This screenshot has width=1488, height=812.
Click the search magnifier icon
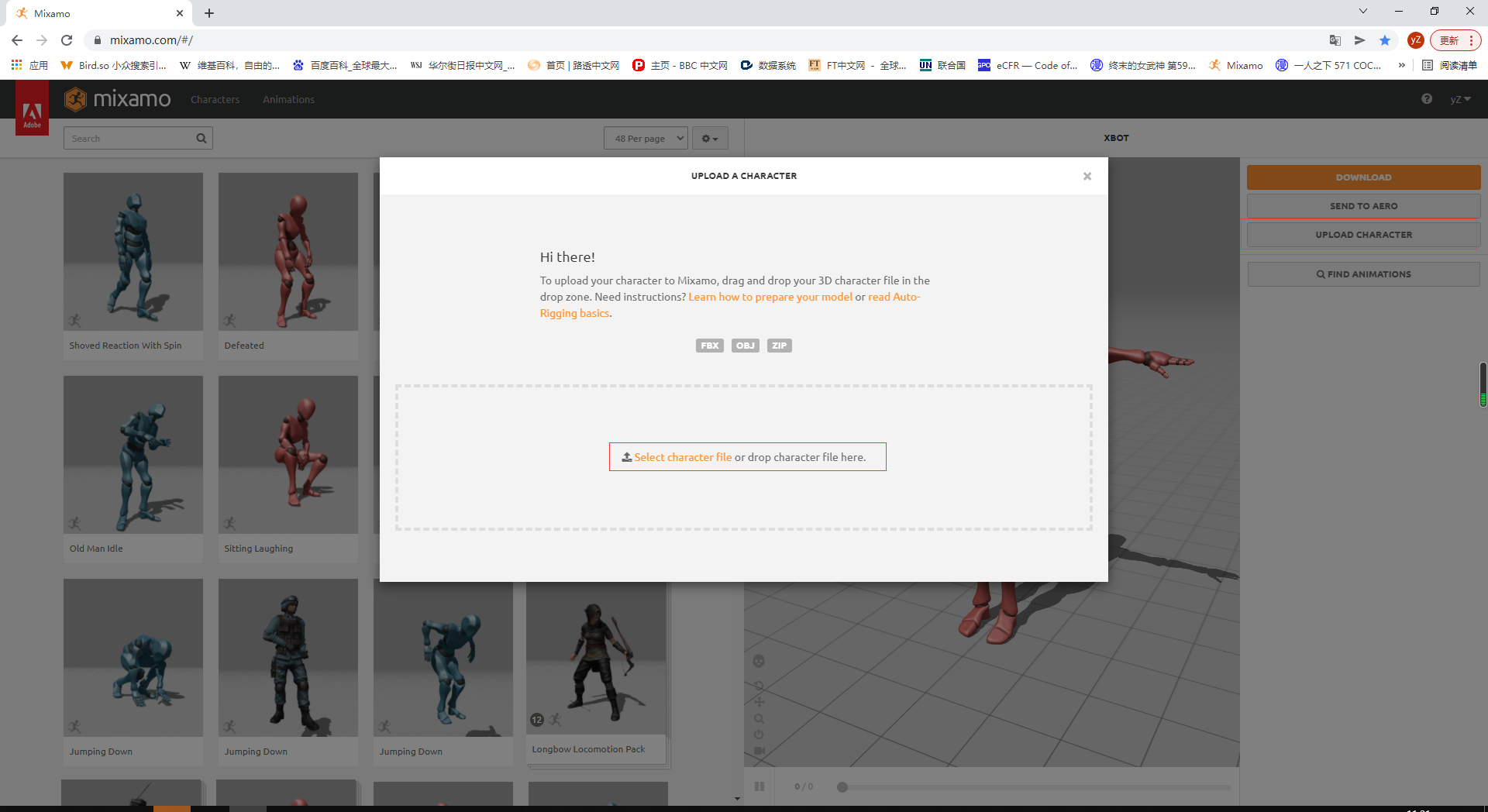pyautogui.click(x=201, y=139)
